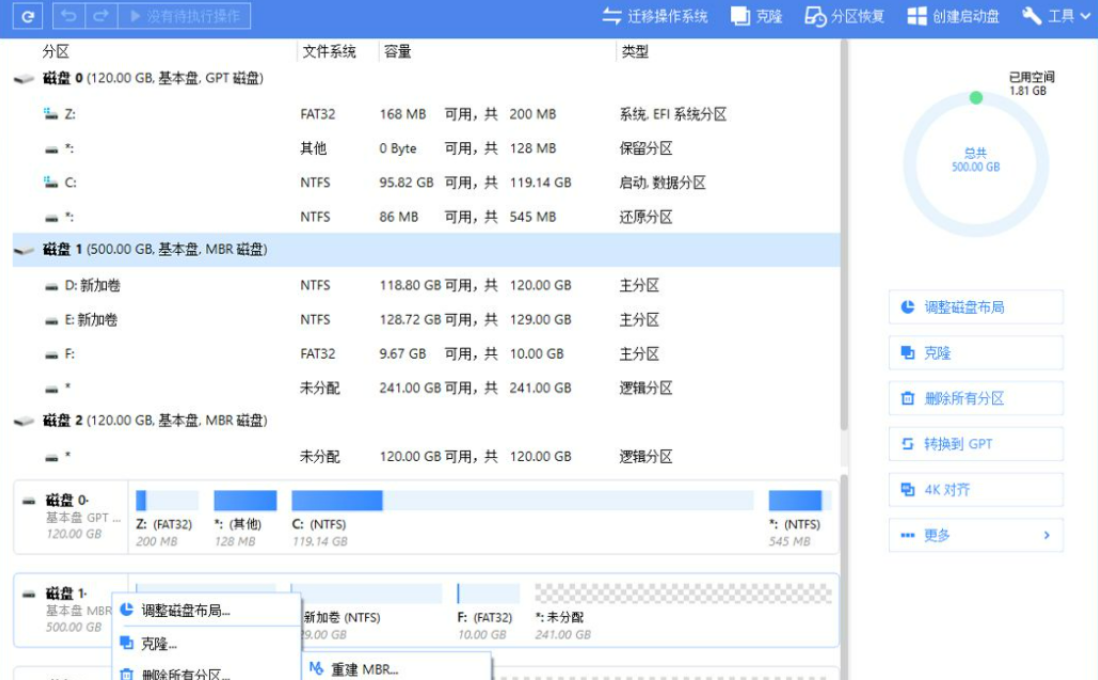The height and width of the screenshot is (680, 1098).
Task: Click the vertical scrollbar of the partition list
Action: tap(844, 250)
